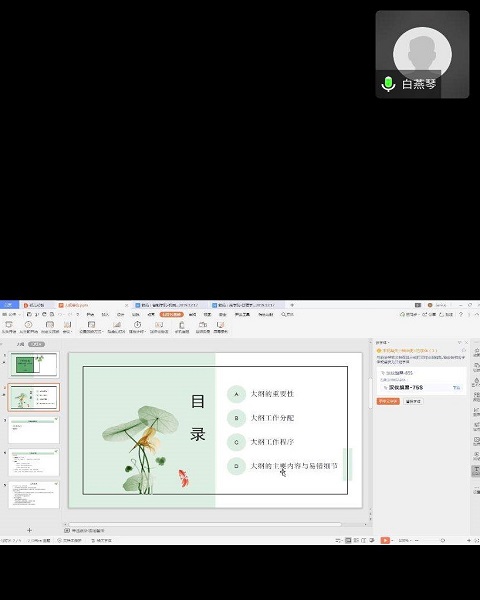
Task: Open the custom slideshow tool
Action: (50, 327)
